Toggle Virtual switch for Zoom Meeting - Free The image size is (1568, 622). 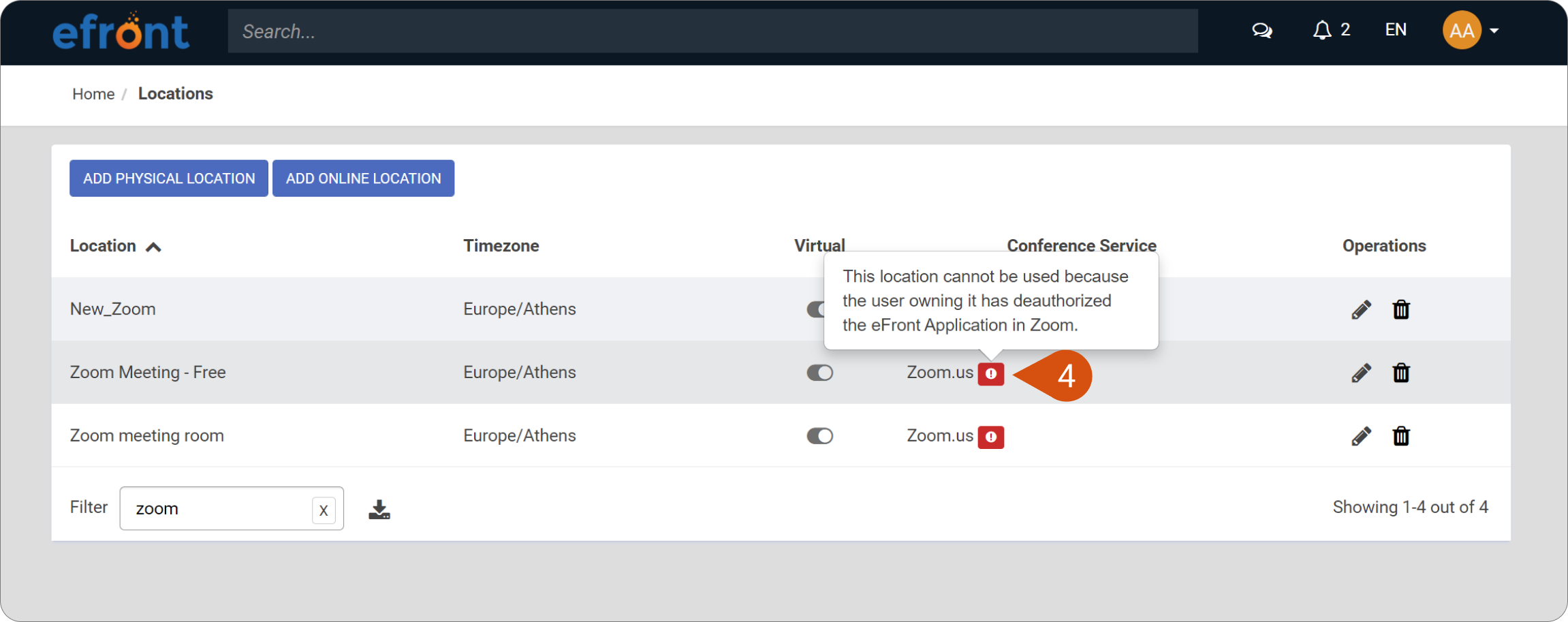click(820, 373)
